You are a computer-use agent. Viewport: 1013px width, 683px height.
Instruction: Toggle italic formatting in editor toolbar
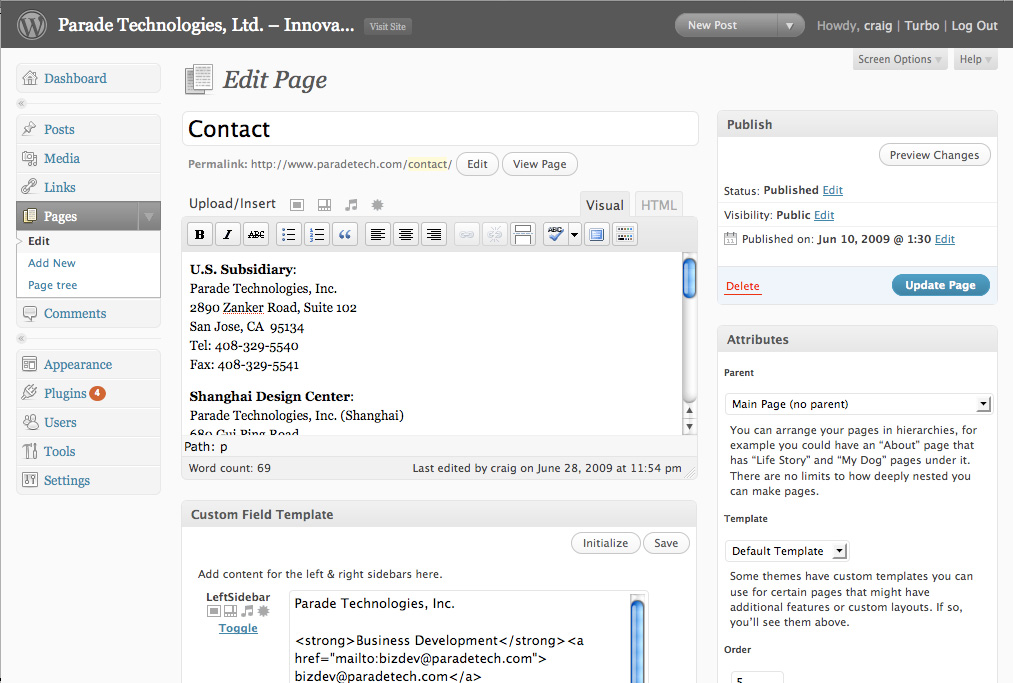pyautogui.click(x=227, y=235)
